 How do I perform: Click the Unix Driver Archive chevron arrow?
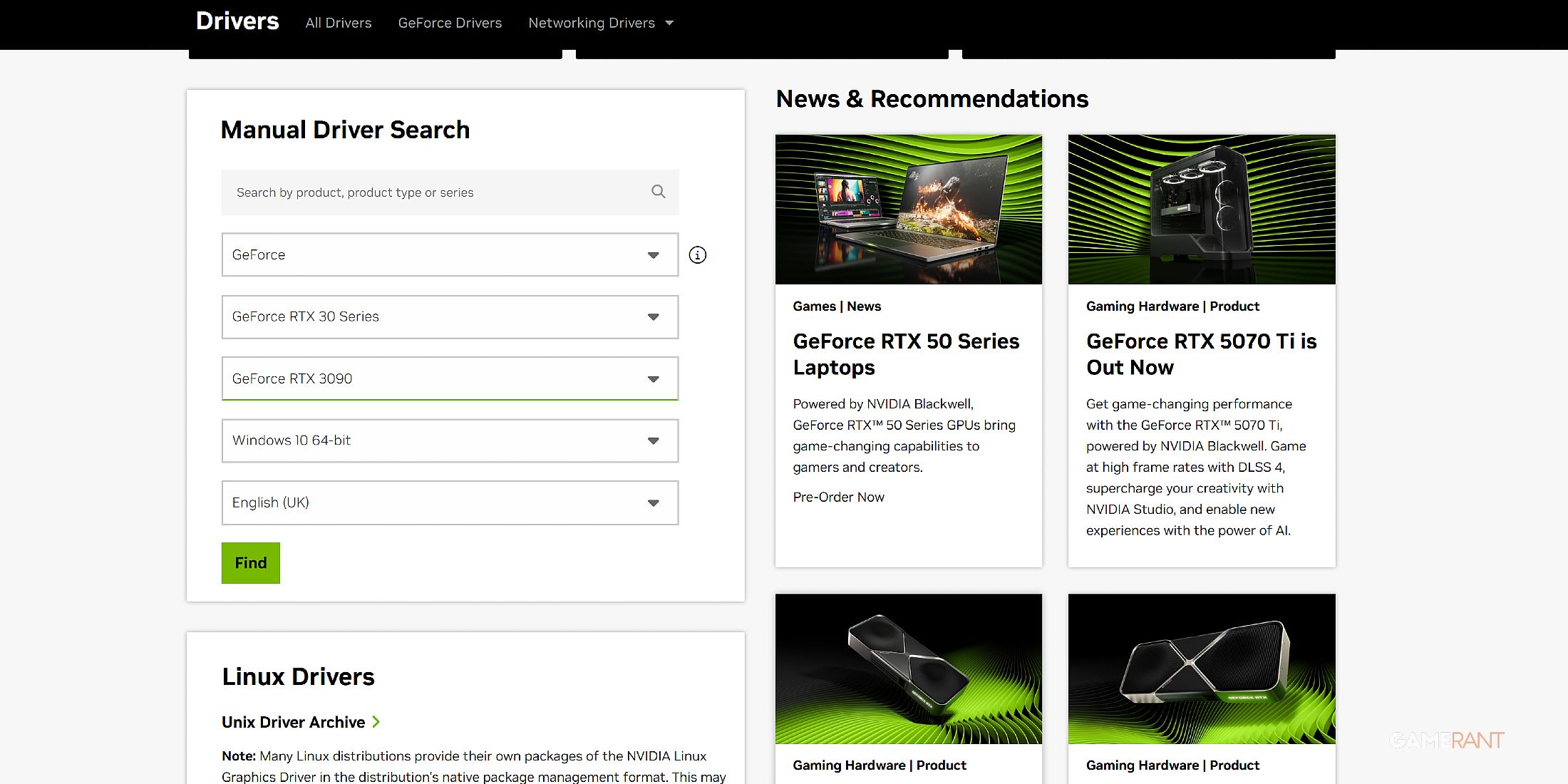point(376,722)
